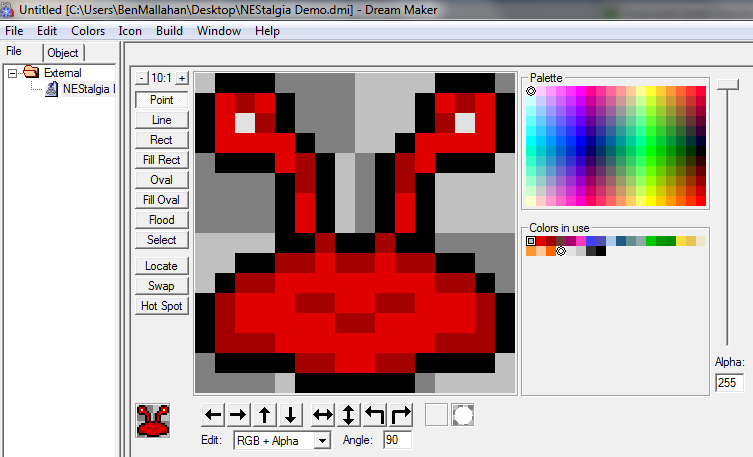Activate the Oval drawing tool
The height and width of the screenshot is (457, 753).
pyautogui.click(x=161, y=180)
